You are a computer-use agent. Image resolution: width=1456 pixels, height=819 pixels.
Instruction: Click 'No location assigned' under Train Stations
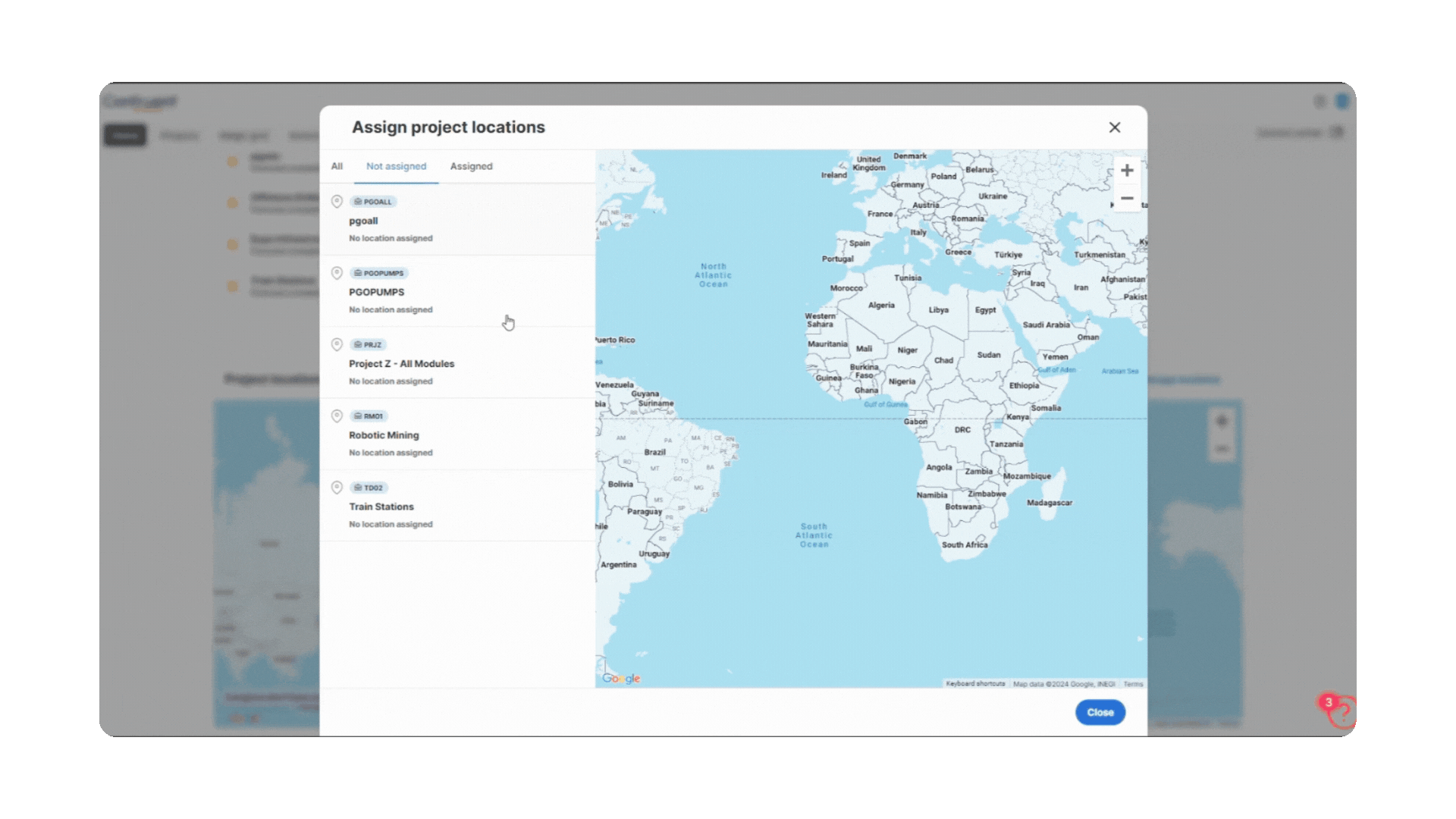point(391,524)
